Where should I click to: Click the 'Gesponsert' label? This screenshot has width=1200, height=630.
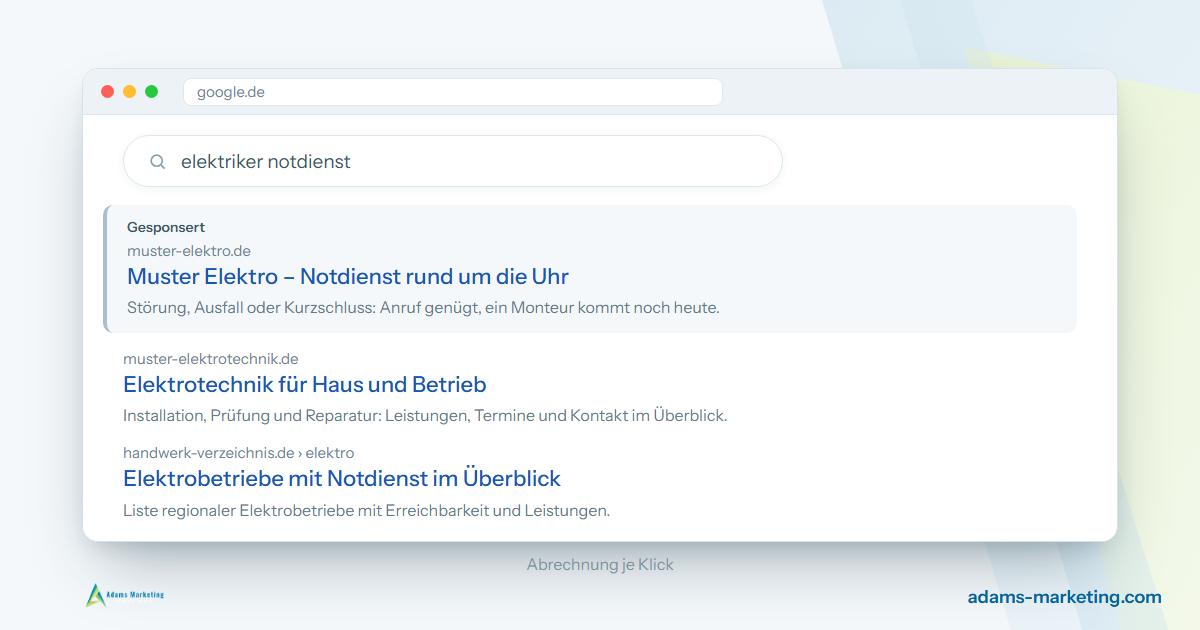[x=166, y=228]
